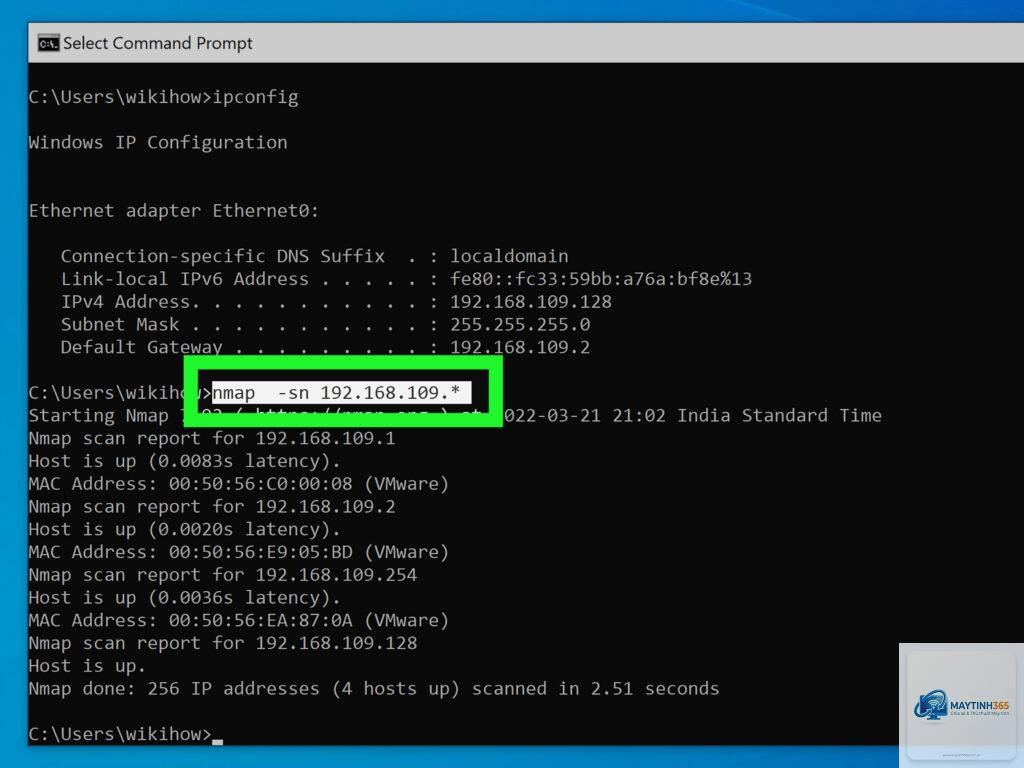
Task: Click the Default Gateway 192.168.109.2 line
Action: 325,347
